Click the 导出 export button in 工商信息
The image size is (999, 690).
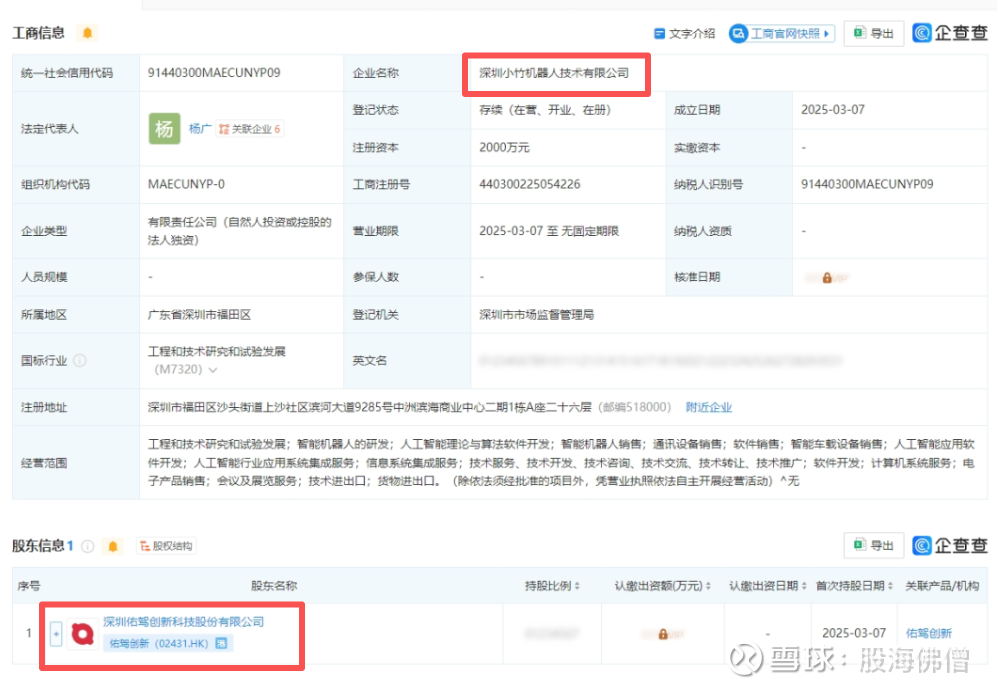point(873,33)
